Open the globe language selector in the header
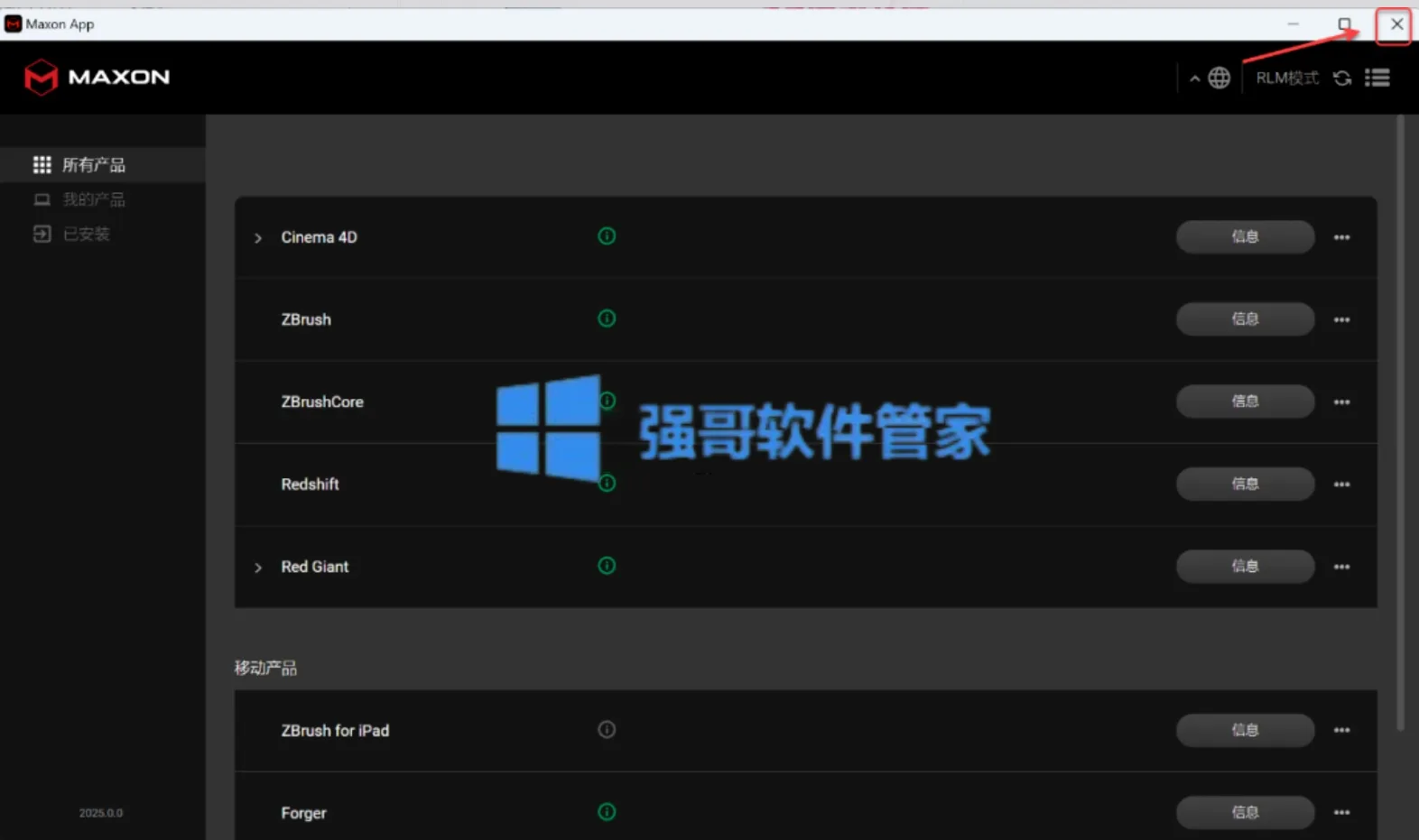Screen dimensions: 1419x840 pyautogui.click(x=1219, y=78)
